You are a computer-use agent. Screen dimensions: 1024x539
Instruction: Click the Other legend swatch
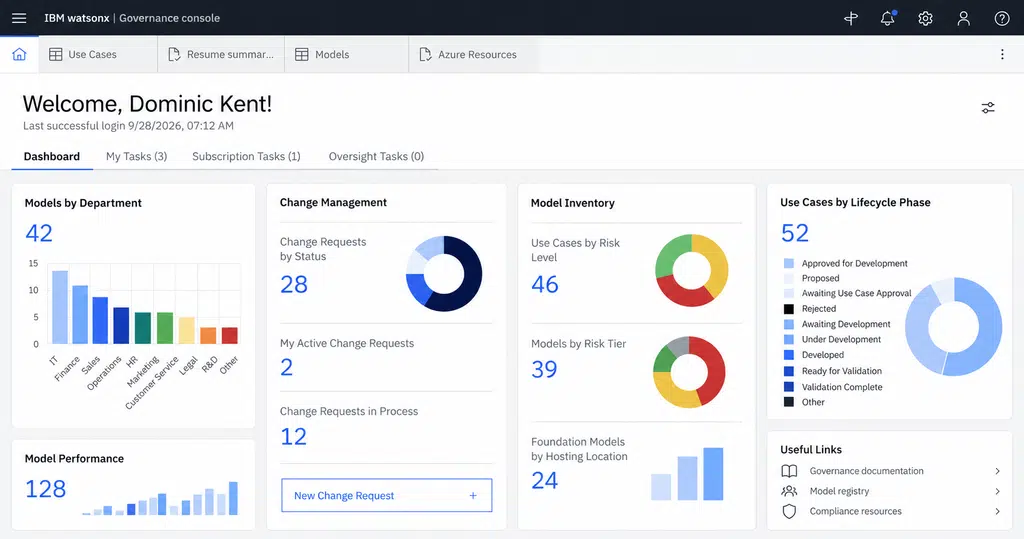click(x=789, y=402)
